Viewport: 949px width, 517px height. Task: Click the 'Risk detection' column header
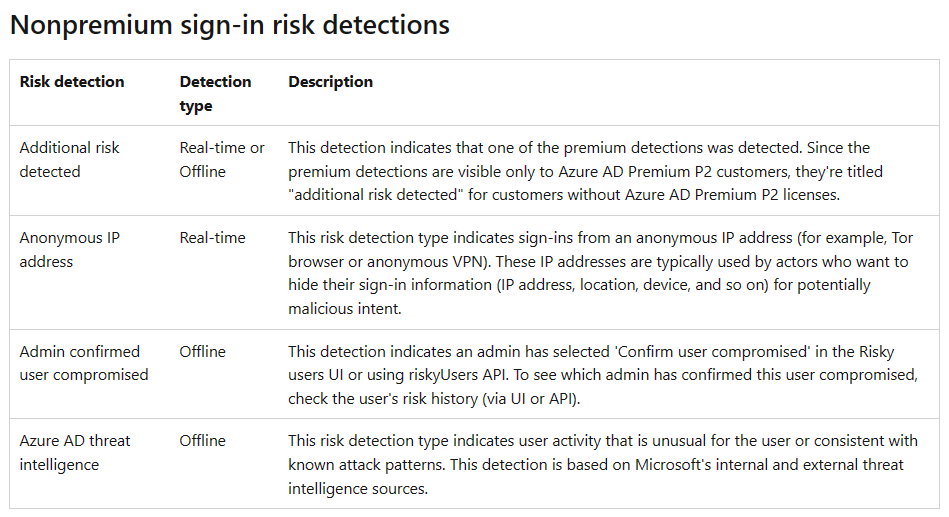(72, 82)
